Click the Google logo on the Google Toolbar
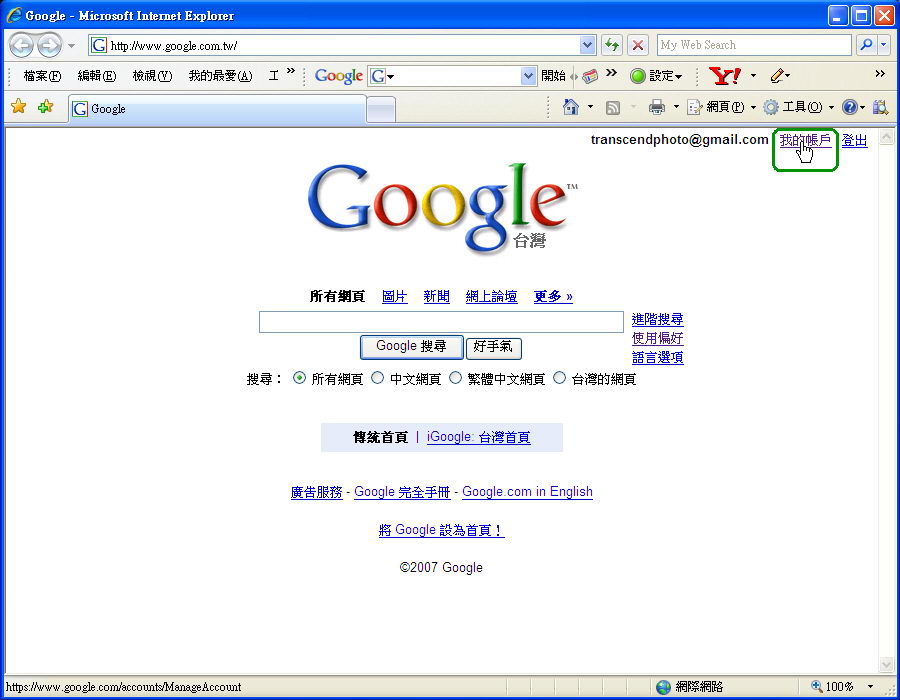 (339, 76)
